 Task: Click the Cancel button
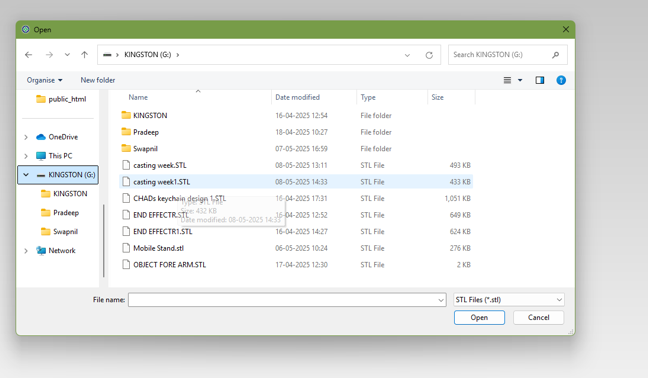click(x=538, y=317)
